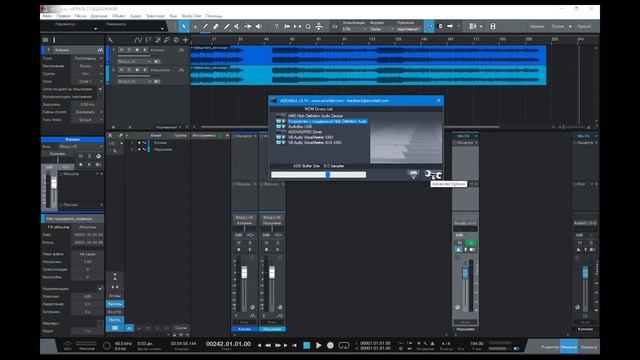Toggle the Snap button in the toolbar

(x=429, y=27)
